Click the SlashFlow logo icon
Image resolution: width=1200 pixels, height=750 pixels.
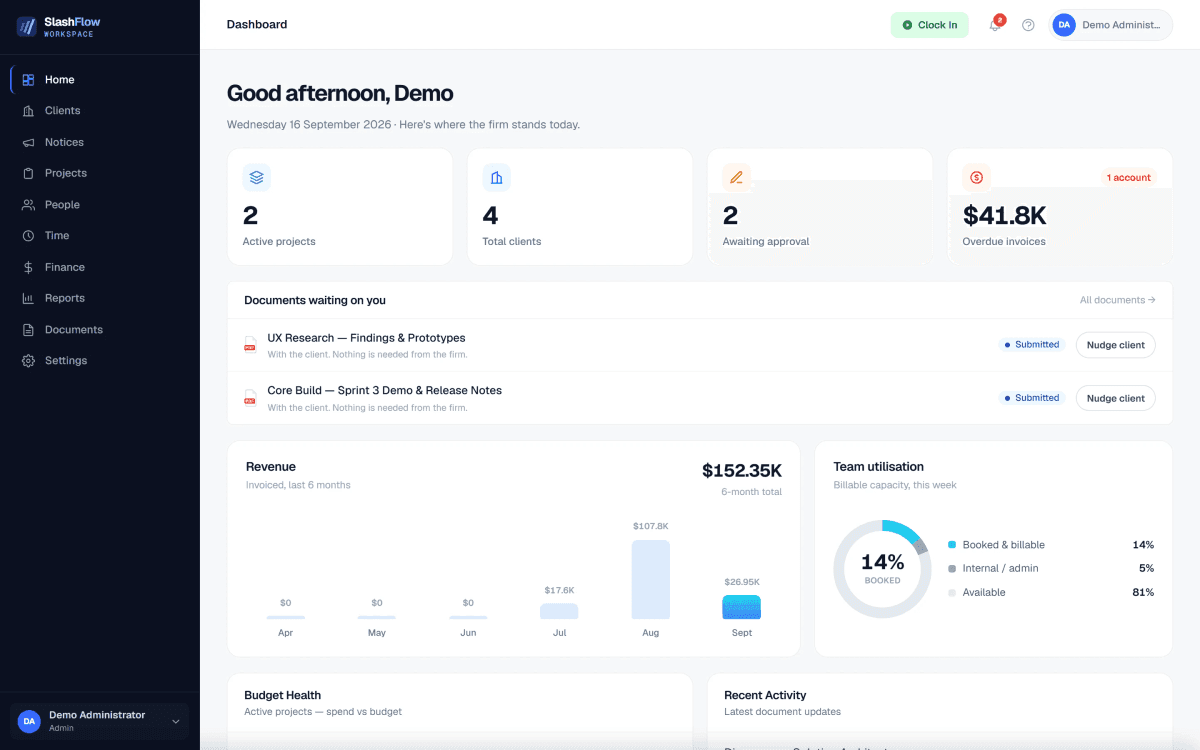click(x=26, y=27)
